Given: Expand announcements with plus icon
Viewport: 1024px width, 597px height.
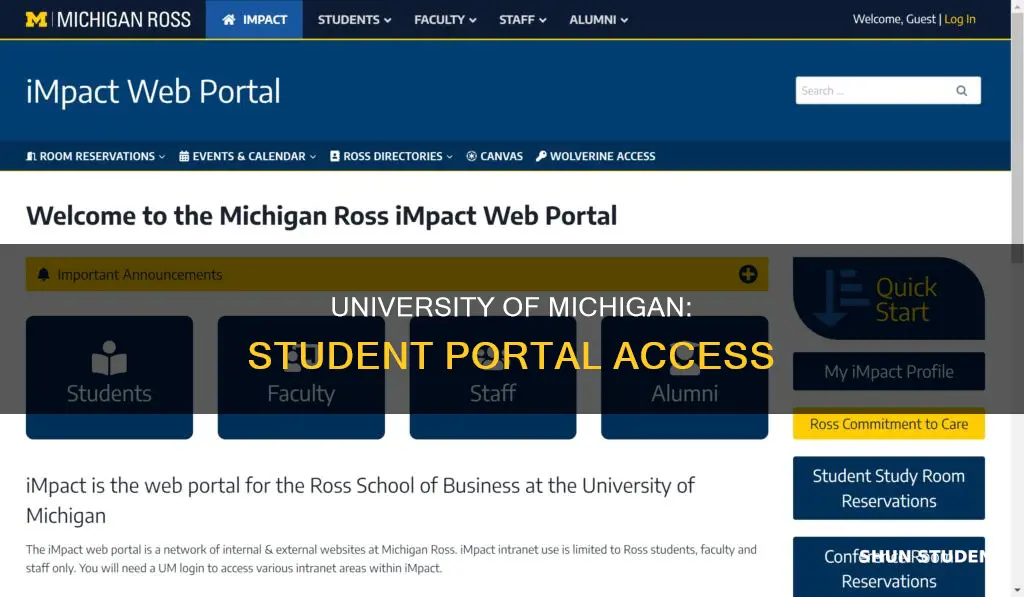Looking at the screenshot, I should click(x=748, y=274).
